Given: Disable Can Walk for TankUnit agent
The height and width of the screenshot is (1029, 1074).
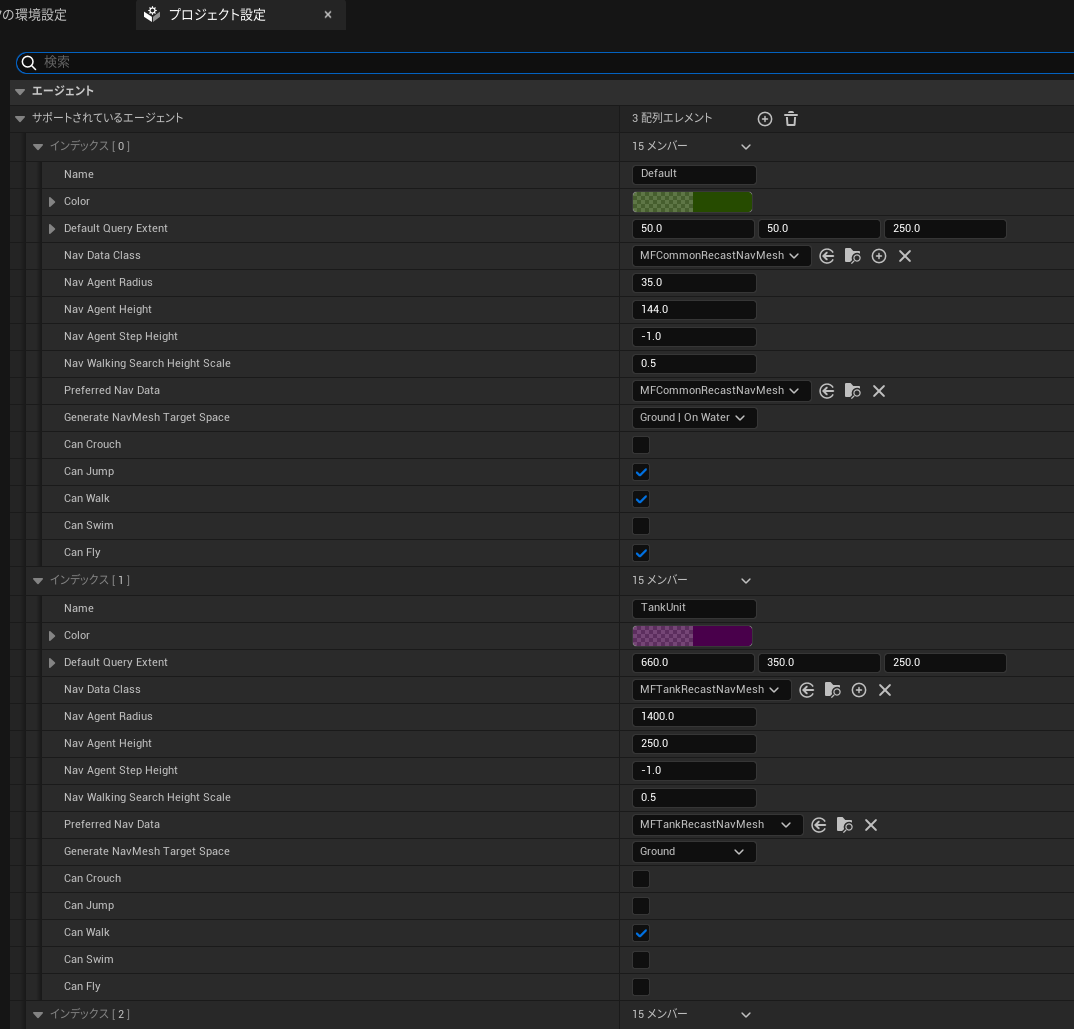Looking at the screenshot, I should coord(641,933).
